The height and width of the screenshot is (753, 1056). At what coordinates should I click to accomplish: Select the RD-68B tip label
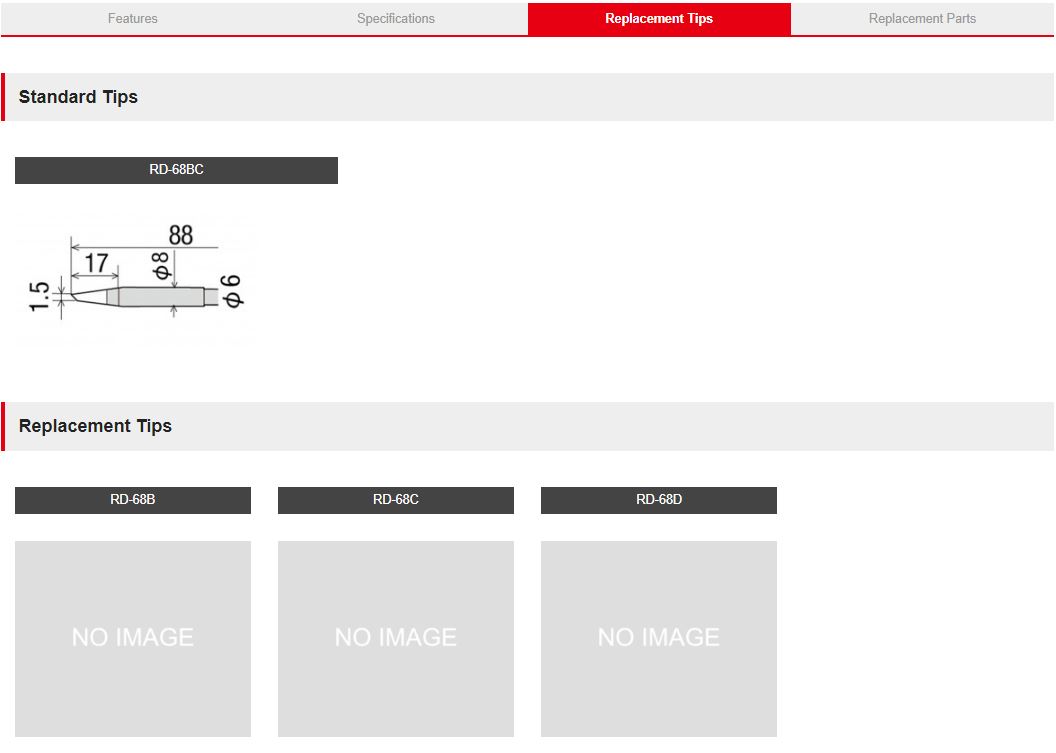coord(132,500)
